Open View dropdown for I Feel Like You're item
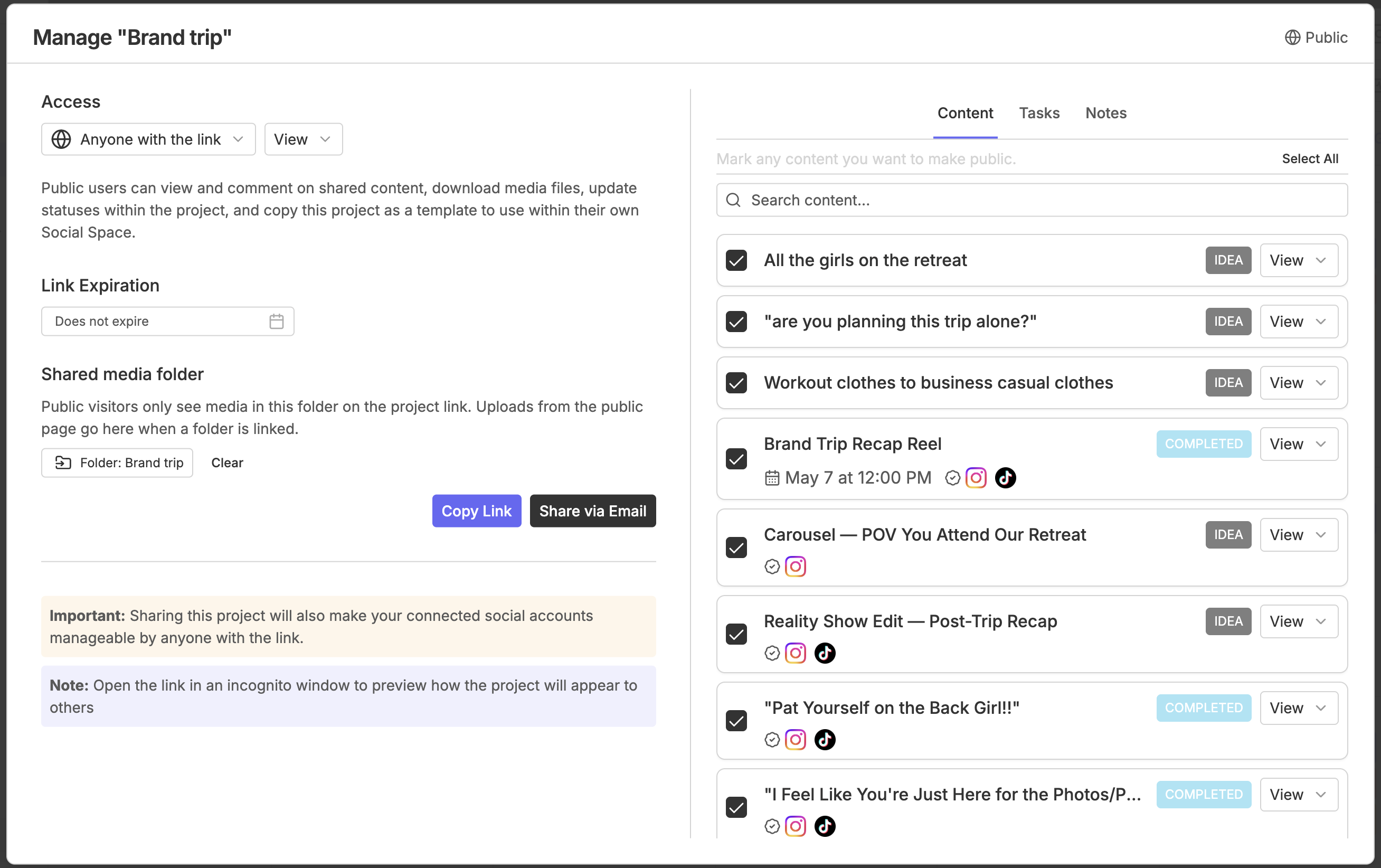The image size is (1381, 868). pyautogui.click(x=1299, y=795)
